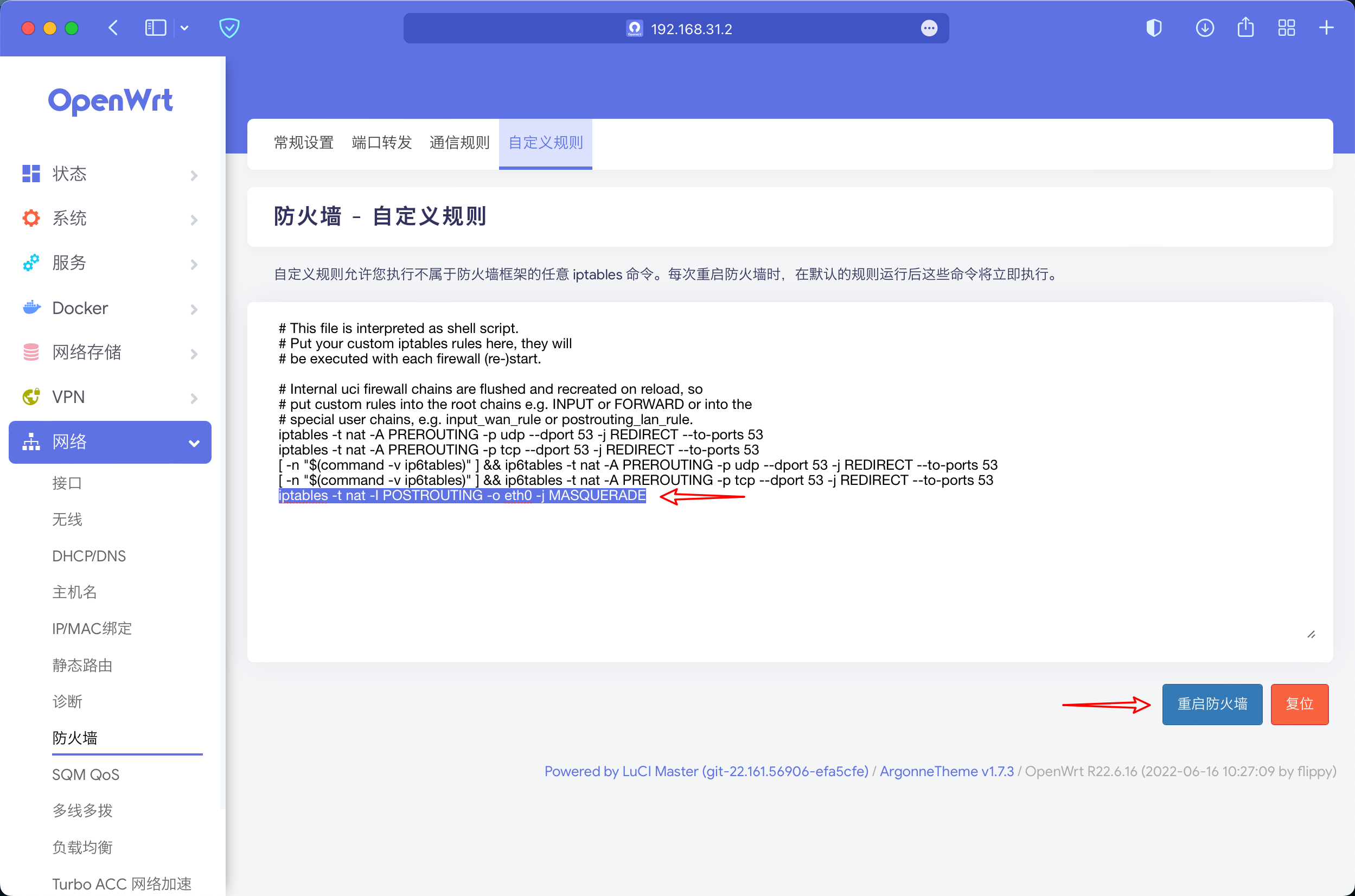Screen dimensions: 1355x896
Task: Open the ArgonneTheme v1.7.3 link
Action: 947,771
